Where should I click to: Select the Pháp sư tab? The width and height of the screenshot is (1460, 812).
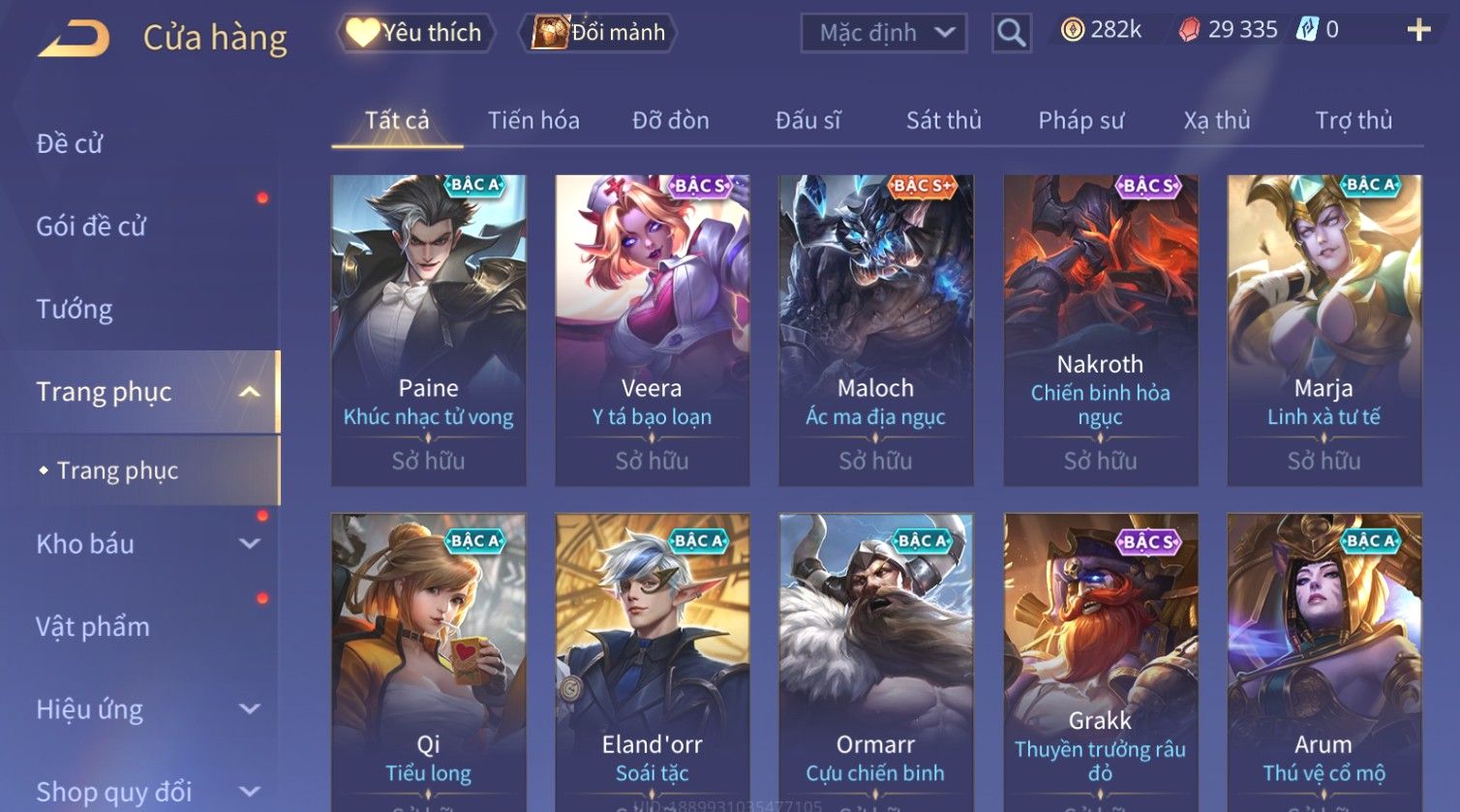(x=1081, y=121)
